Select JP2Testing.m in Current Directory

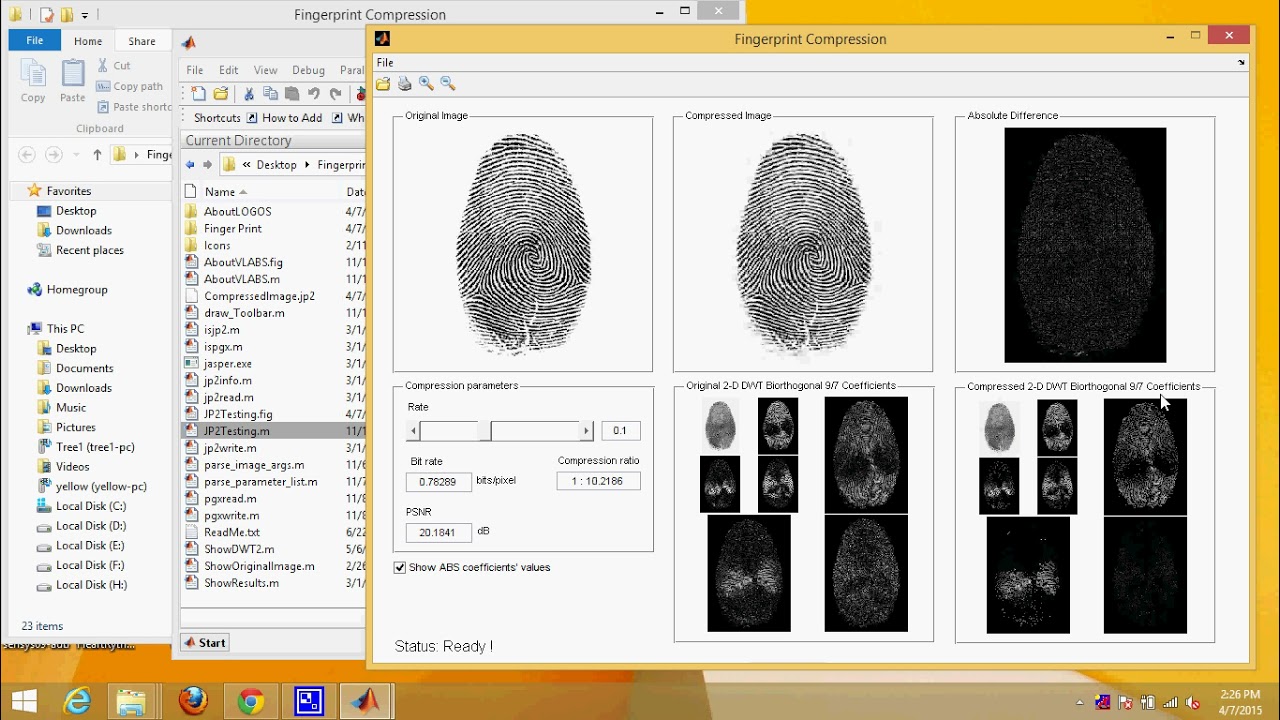coord(236,431)
